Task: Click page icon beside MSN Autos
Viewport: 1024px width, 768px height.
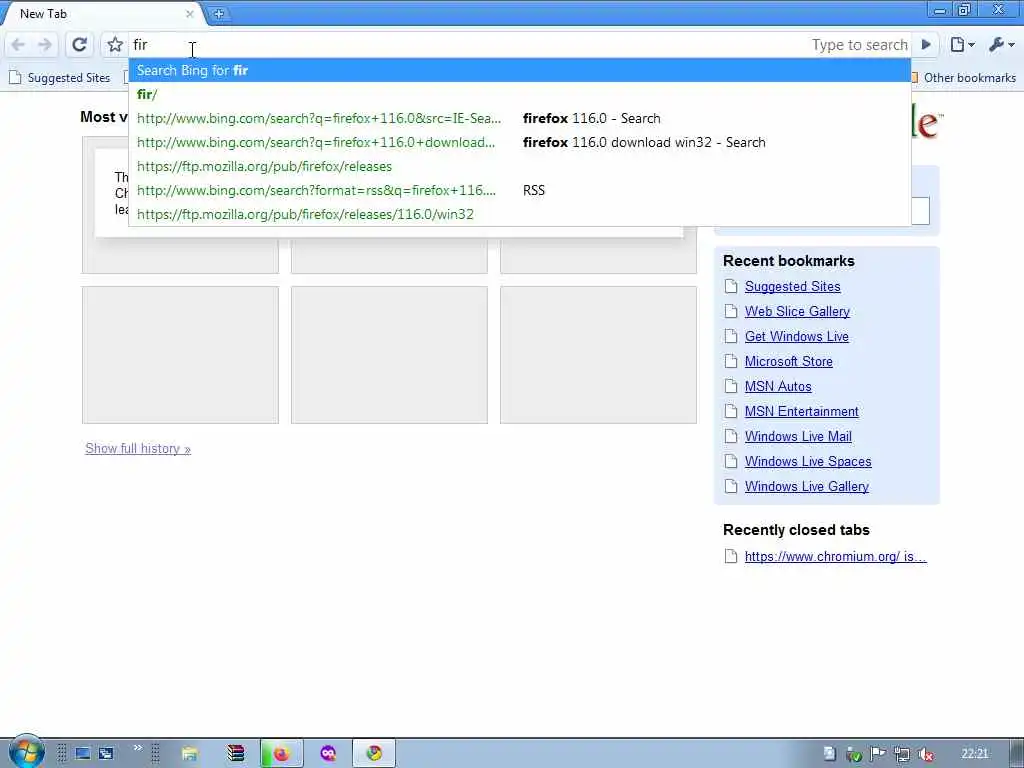Action: point(731,386)
